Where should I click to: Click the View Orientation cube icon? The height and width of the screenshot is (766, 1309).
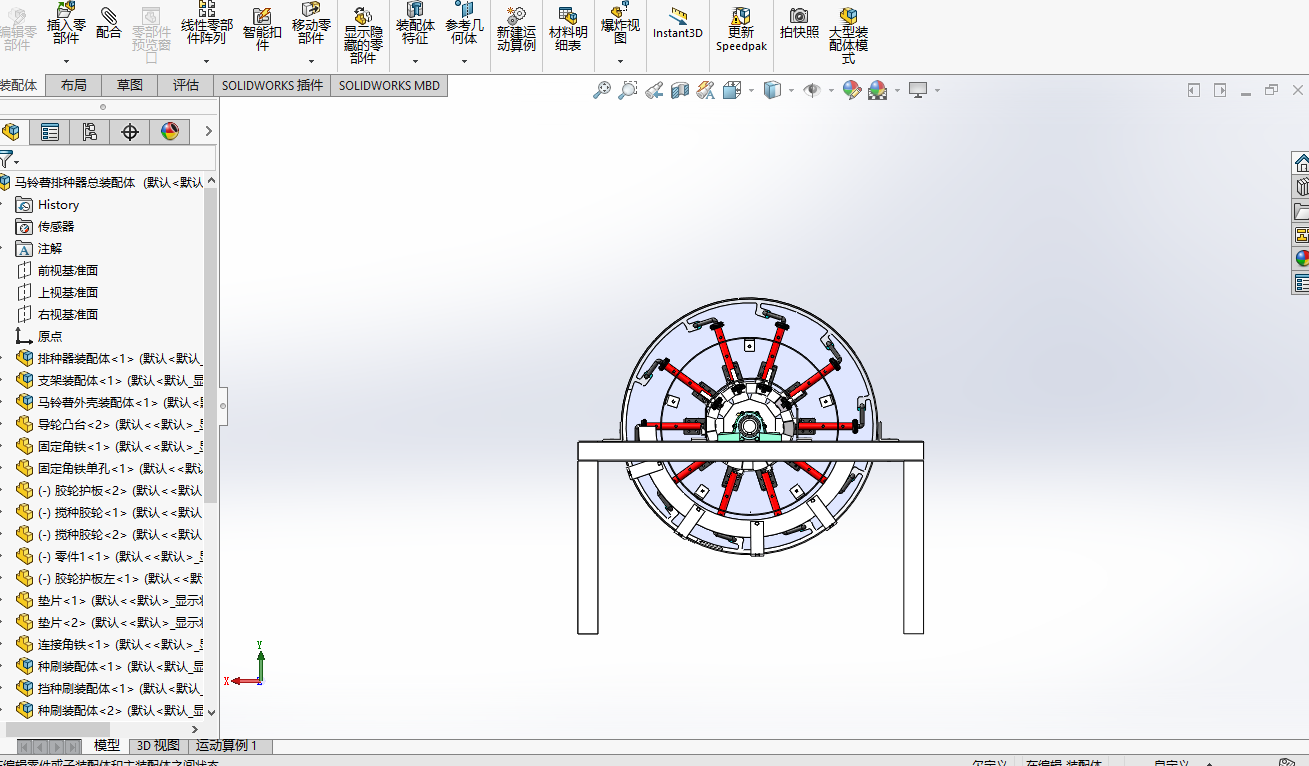coord(732,90)
